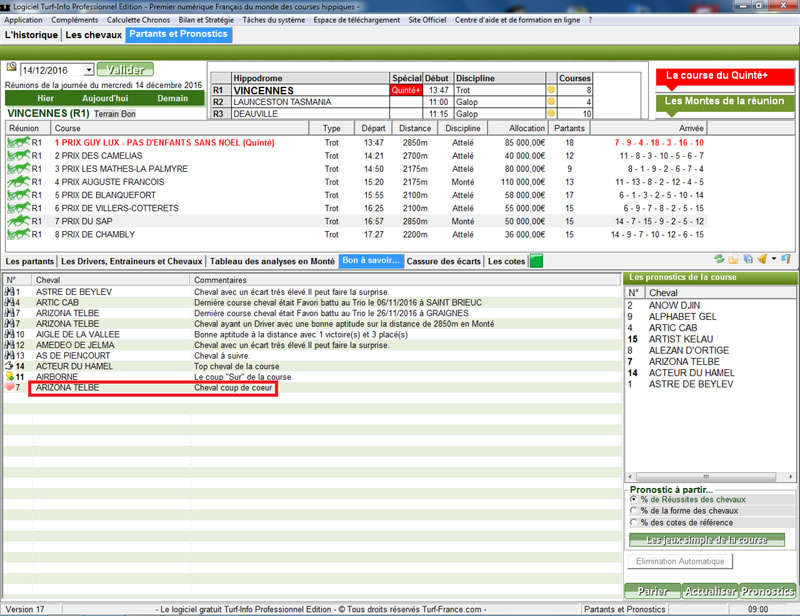Click the binoculars icon for Astre de Beylev
Viewport: 800px width, 616px height.
(10, 291)
